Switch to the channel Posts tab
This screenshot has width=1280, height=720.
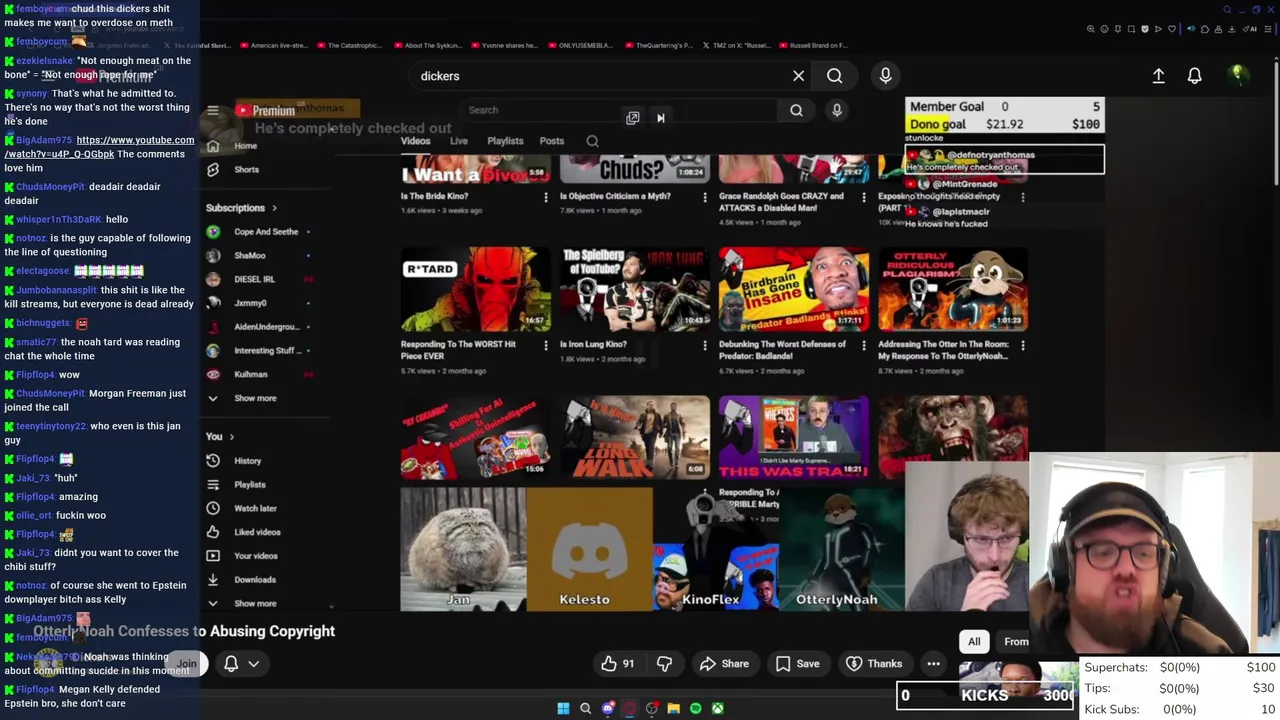pyautogui.click(x=552, y=141)
